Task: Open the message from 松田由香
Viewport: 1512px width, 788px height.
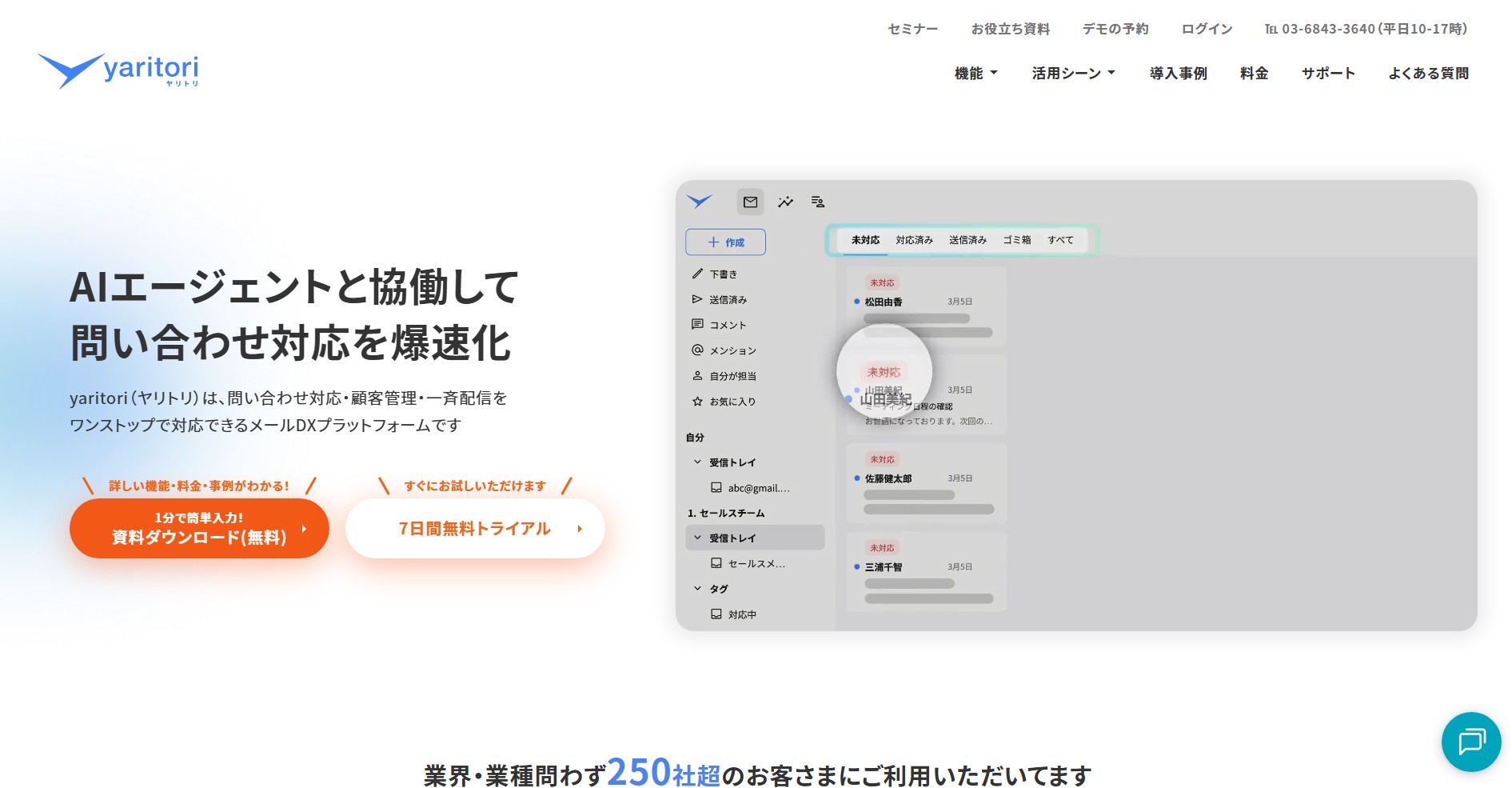Action: pyautogui.click(x=926, y=306)
